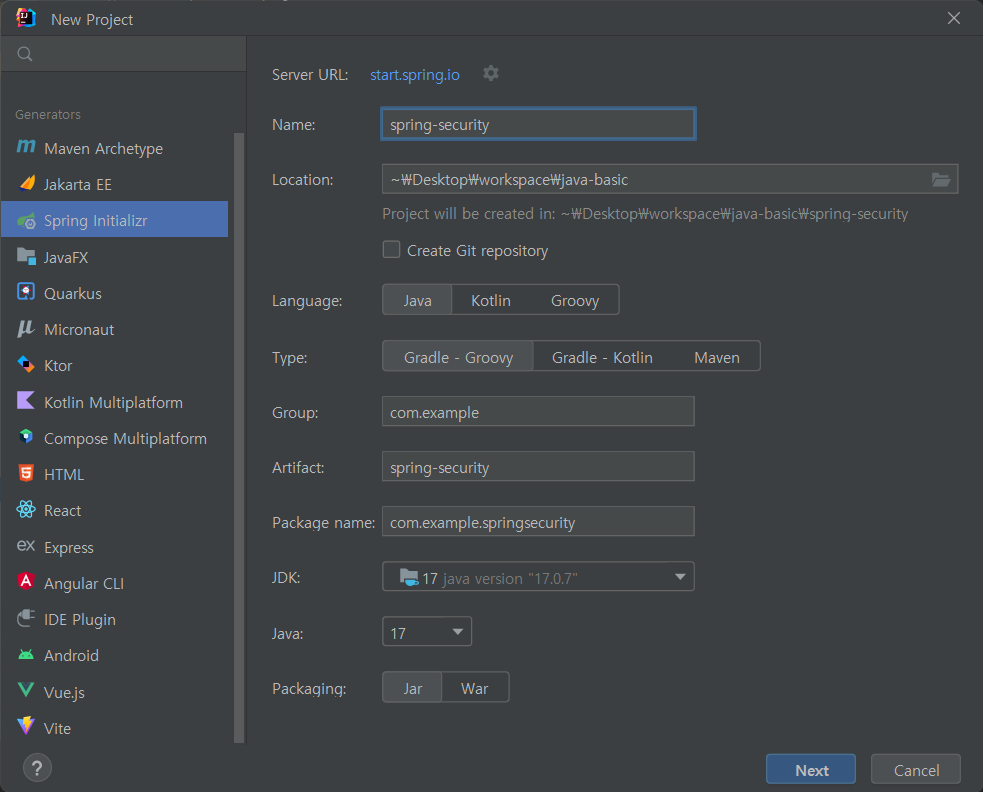Choose Gradle - Groovy build type
The width and height of the screenshot is (983, 792).
458,357
